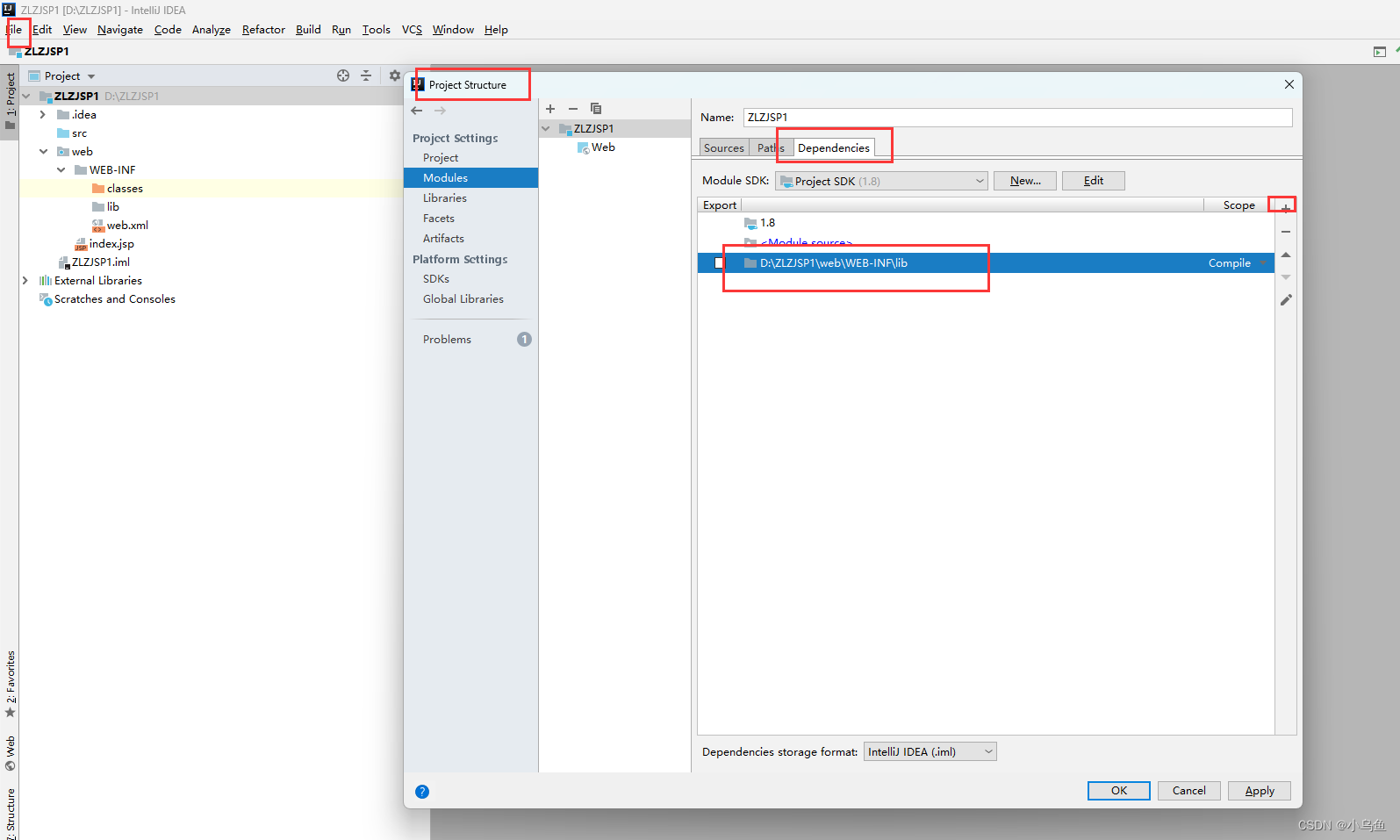Move dependency down with the arrow icon
This screenshot has height=840, width=1400.
click(1286, 277)
